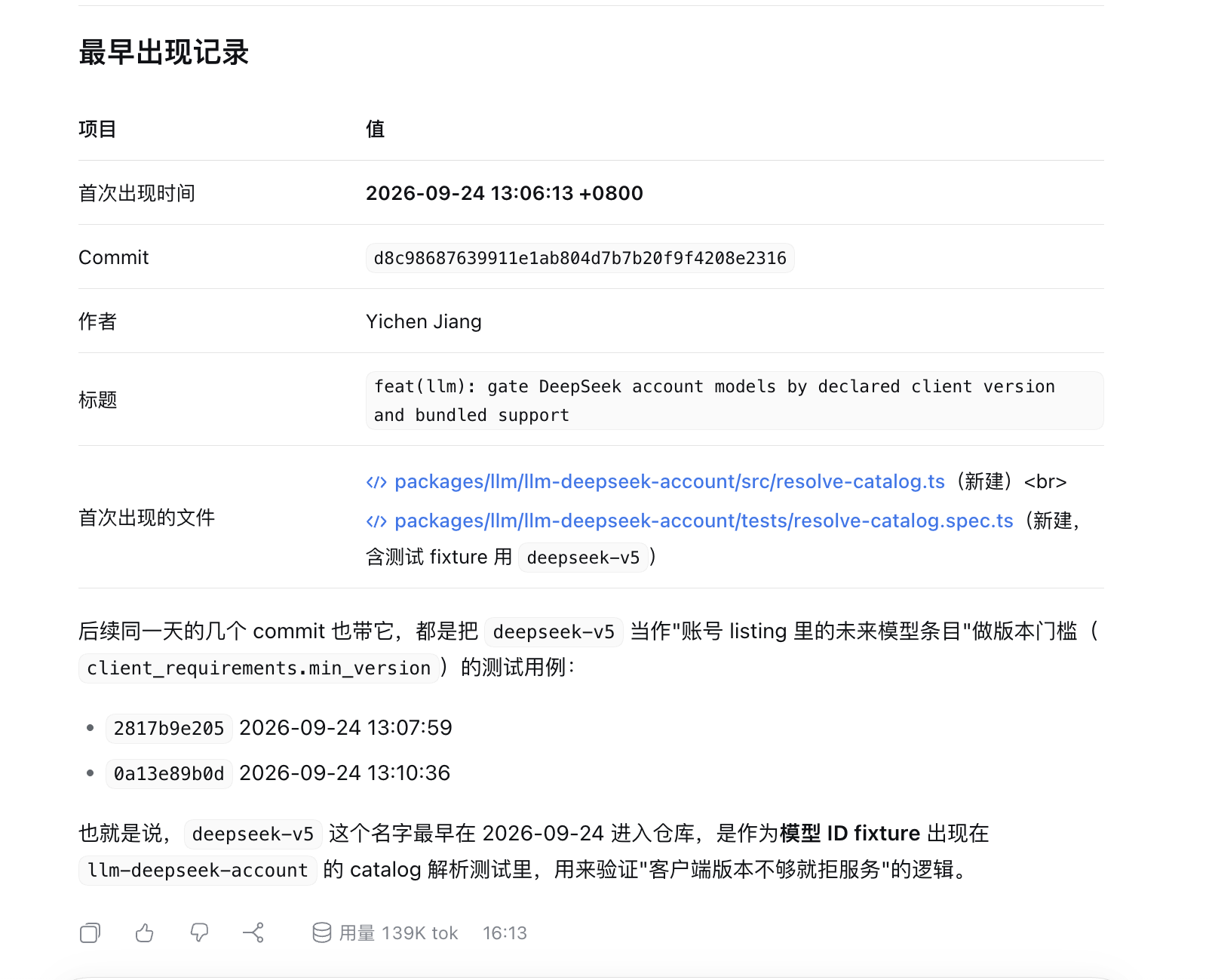This screenshot has width=1212, height=980.
Task: Click the commit hash 2817b9e205
Action: click(x=169, y=728)
